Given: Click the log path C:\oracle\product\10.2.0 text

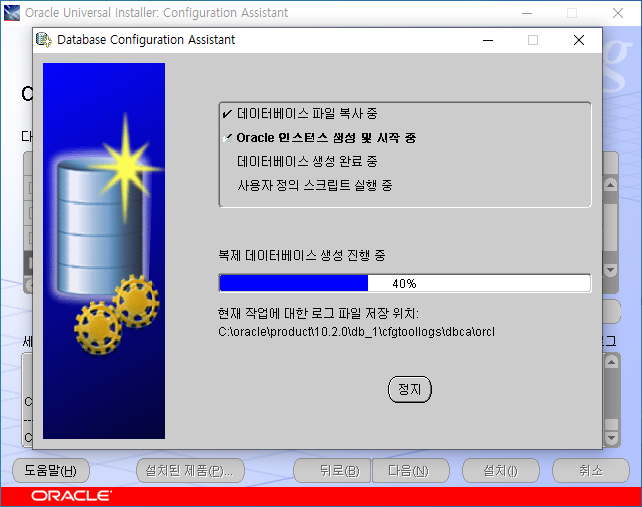Looking at the screenshot, I should 356,331.
